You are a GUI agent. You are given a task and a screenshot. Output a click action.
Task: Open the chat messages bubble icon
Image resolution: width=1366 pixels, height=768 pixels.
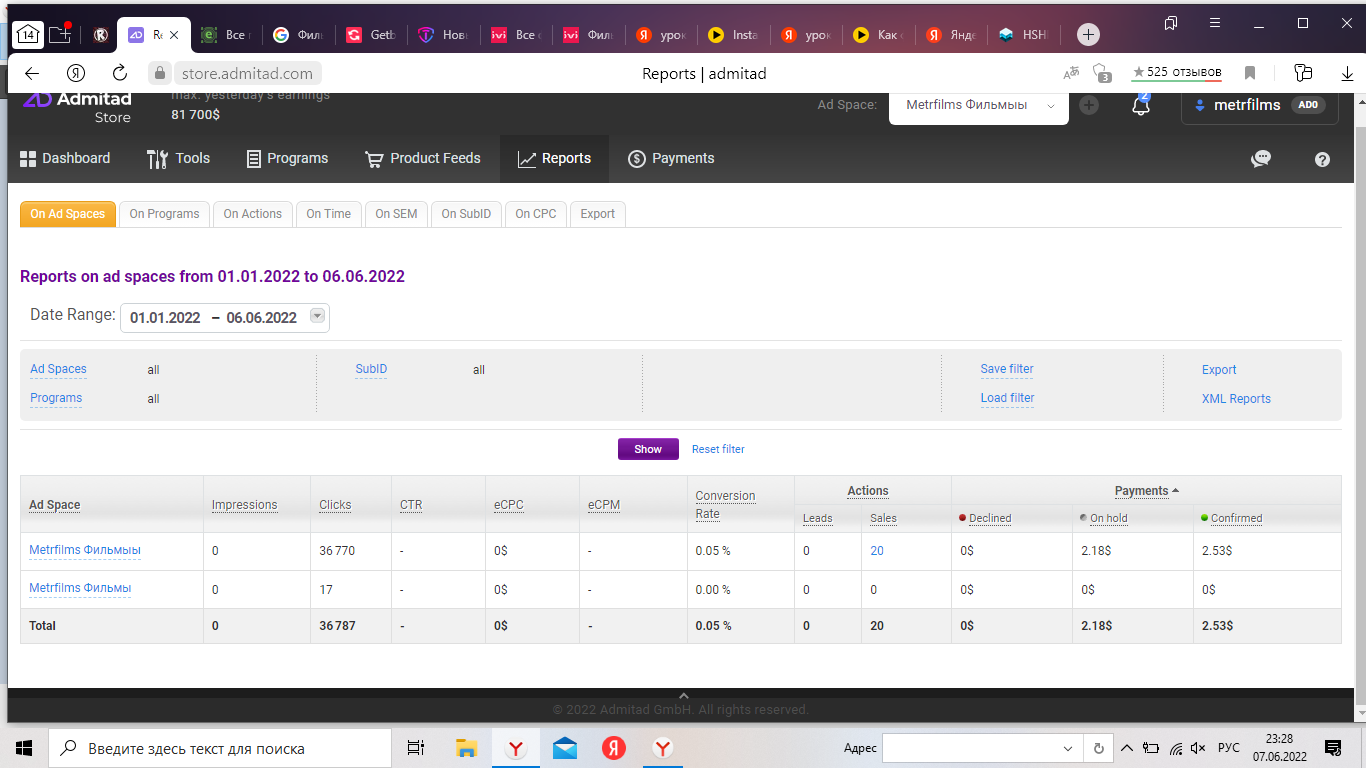click(1261, 159)
